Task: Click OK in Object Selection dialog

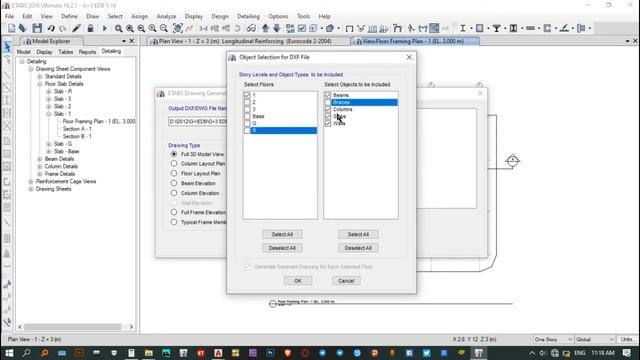Action: click(x=298, y=281)
